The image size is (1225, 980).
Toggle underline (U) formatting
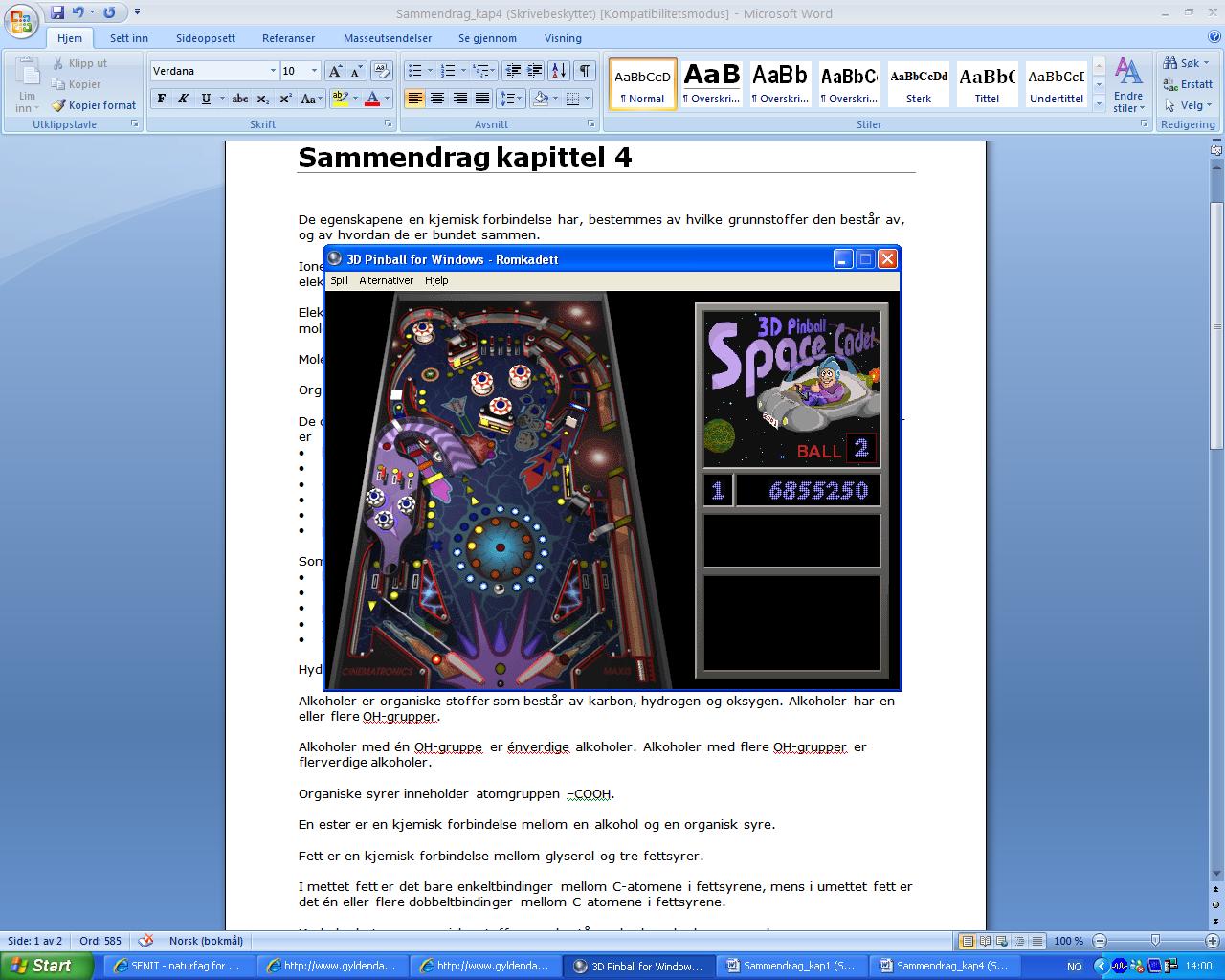coord(205,99)
